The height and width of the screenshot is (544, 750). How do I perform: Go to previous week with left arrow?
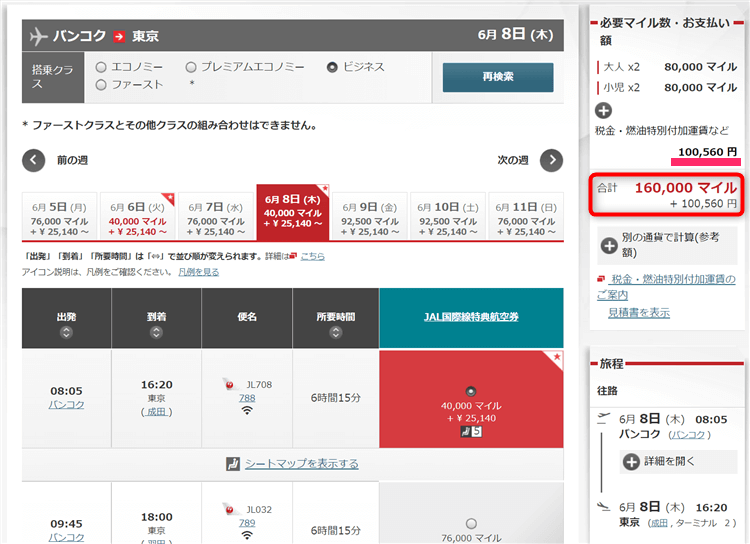point(34,160)
